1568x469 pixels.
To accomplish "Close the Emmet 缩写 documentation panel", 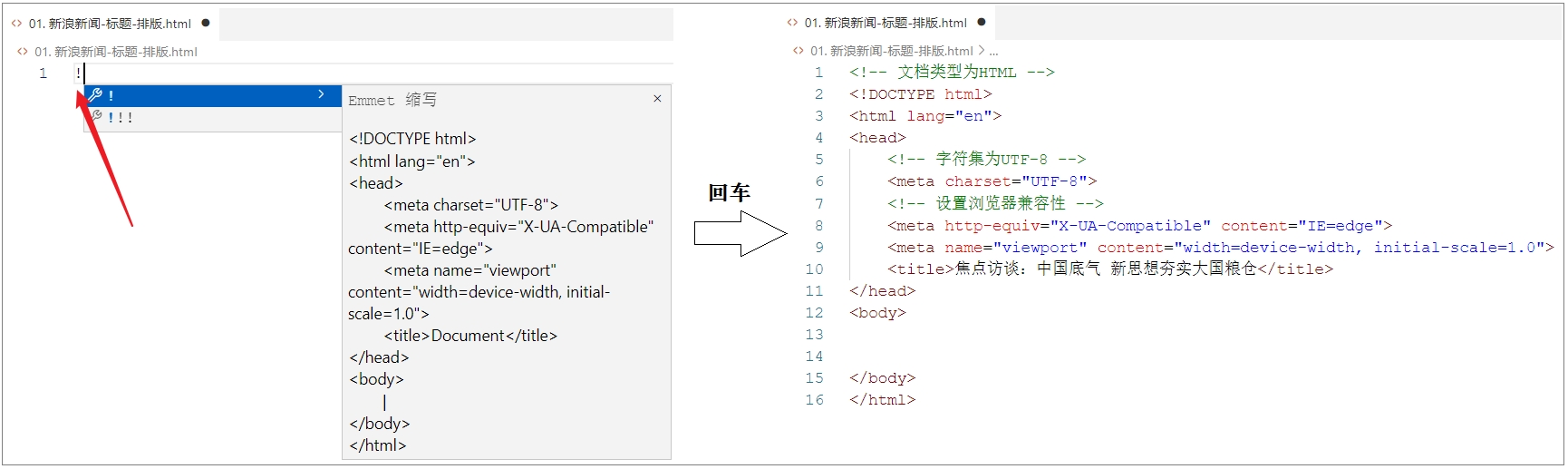I will [657, 99].
